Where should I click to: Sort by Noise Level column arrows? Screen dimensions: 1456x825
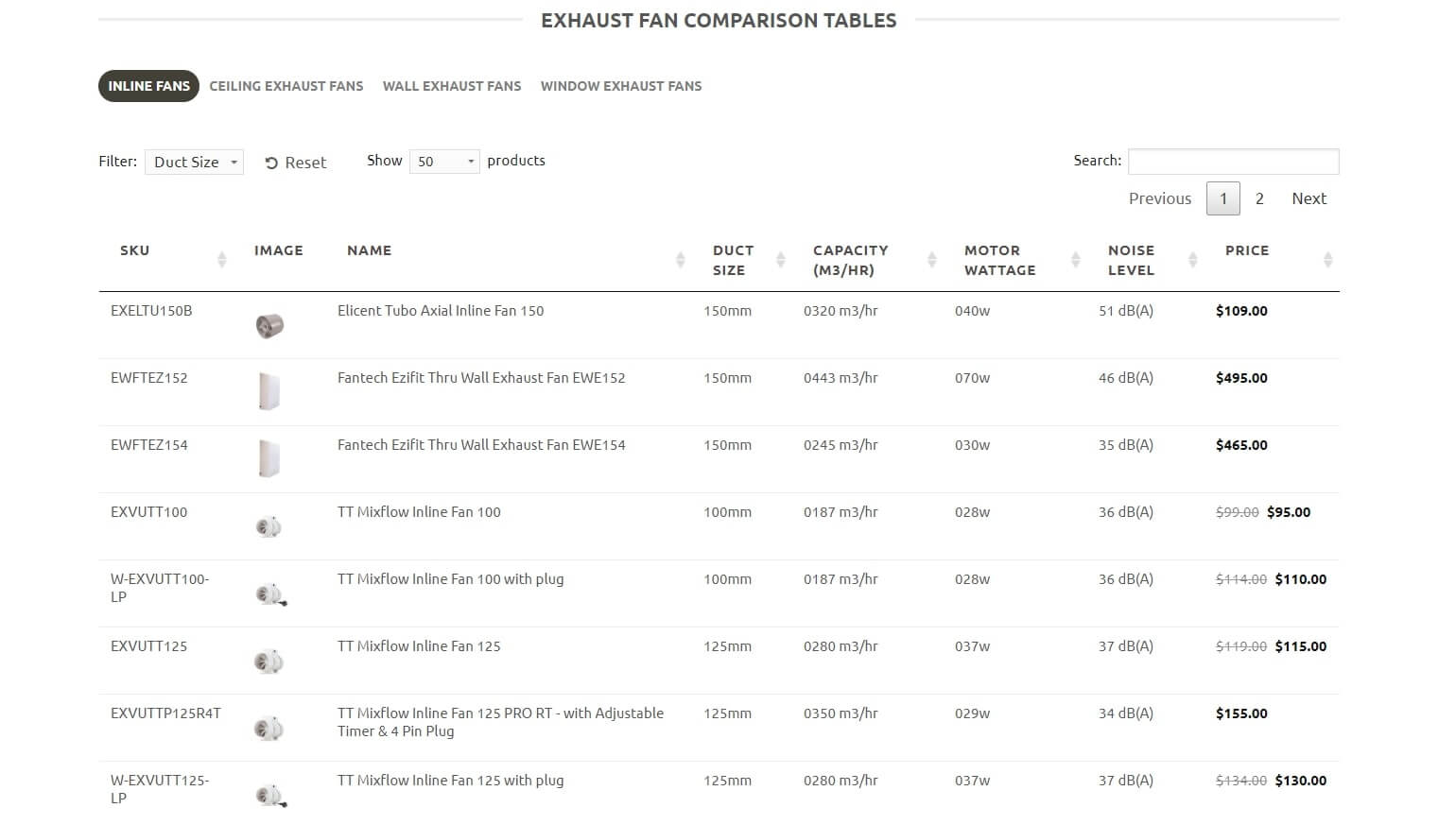pyautogui.click(x=1193, y=260)
